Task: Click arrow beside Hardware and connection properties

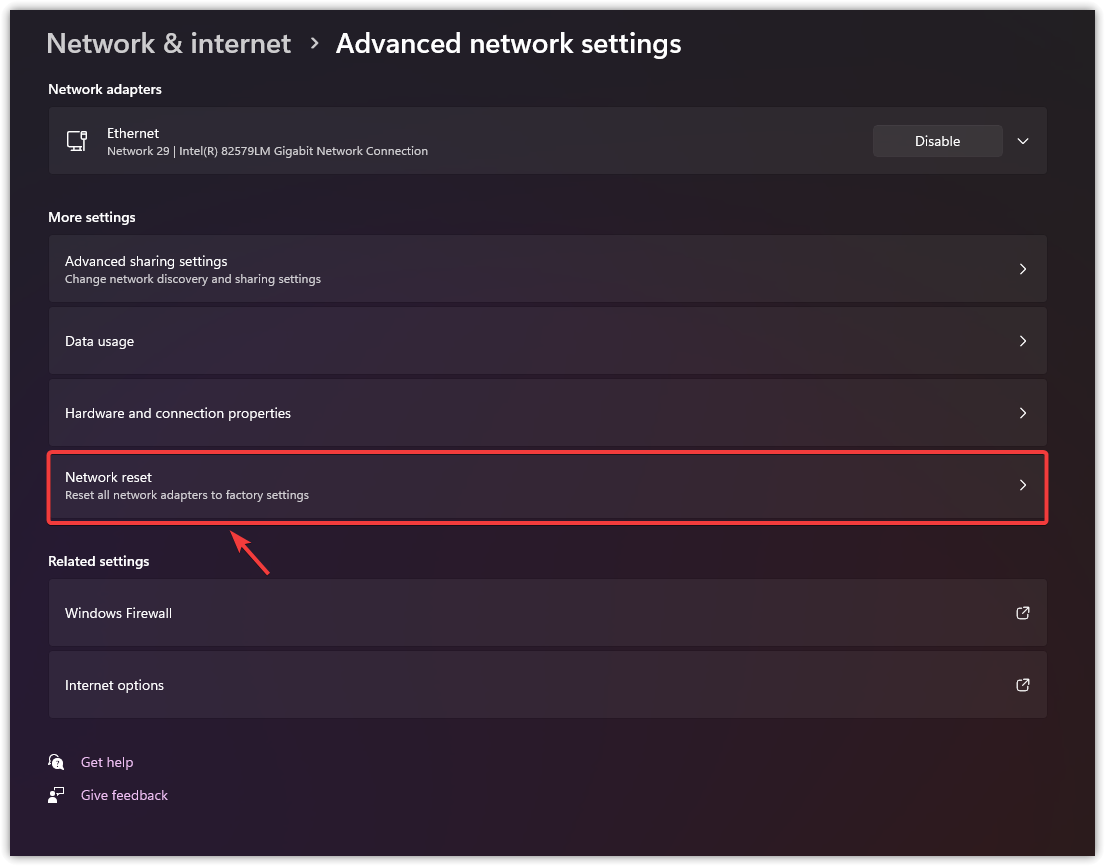Action: pos(1022,413)
